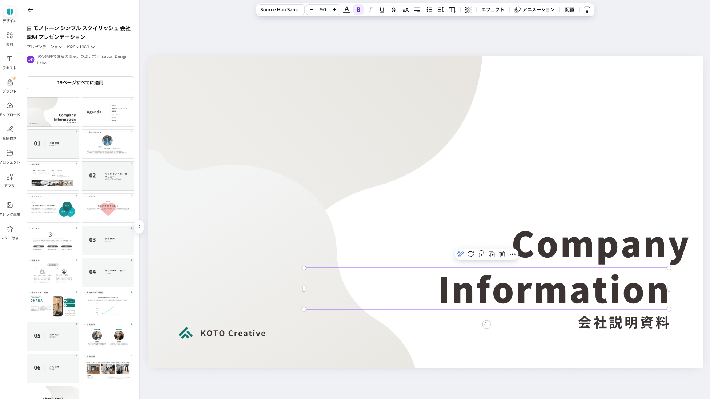Collapse the side panel with handle
The image size is (710, 399).
(139, 226)
